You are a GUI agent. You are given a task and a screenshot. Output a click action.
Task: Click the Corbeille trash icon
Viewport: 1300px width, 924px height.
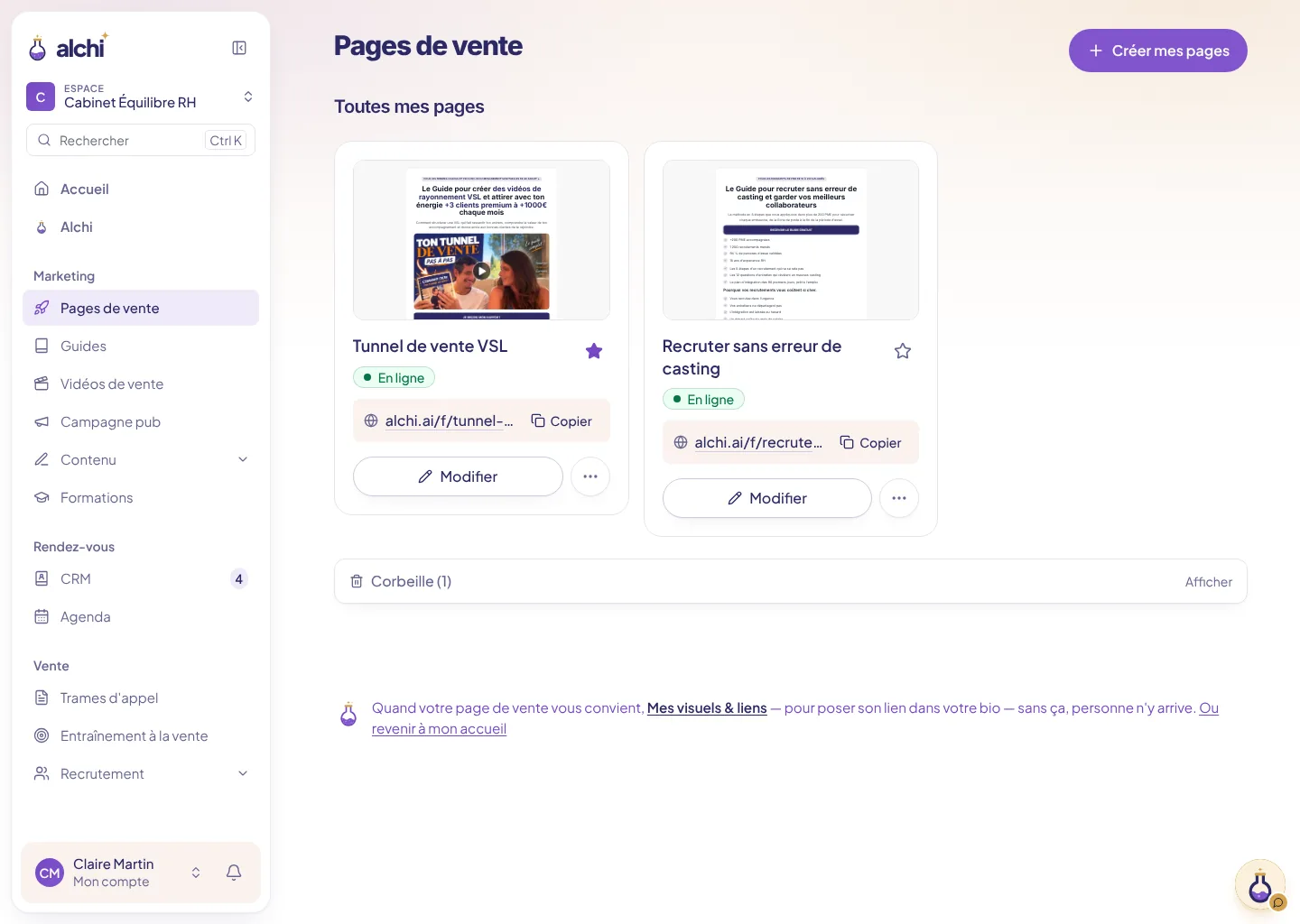pos(357,581)
